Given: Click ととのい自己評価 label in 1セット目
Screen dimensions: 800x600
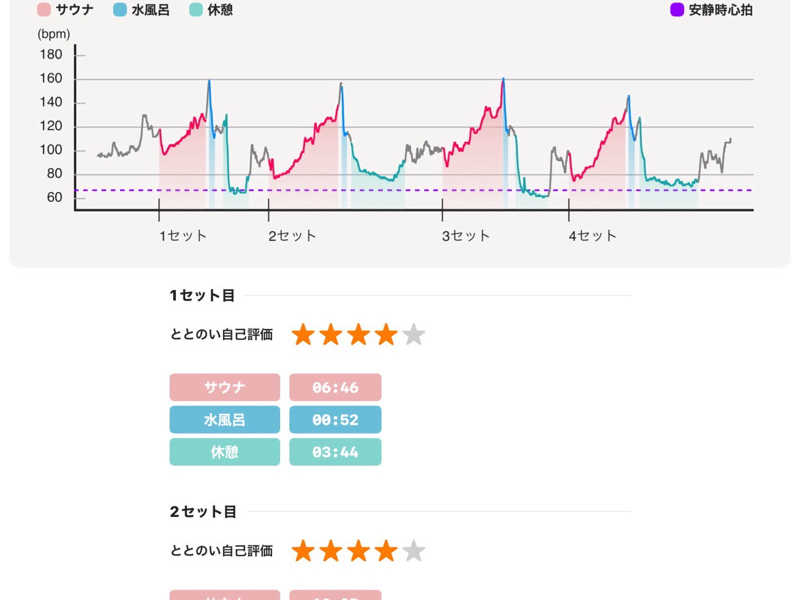Looking at the screenshot, I should [x=221, y=335].
